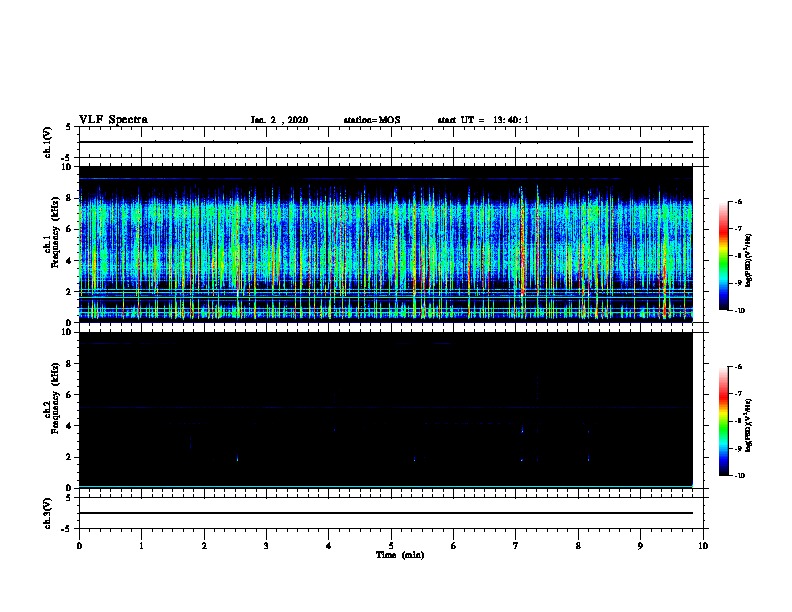The image size is (792, 612).
Task: Click the "ch.1(V)" waveform axis label
Action: click(x=48, y=142)
